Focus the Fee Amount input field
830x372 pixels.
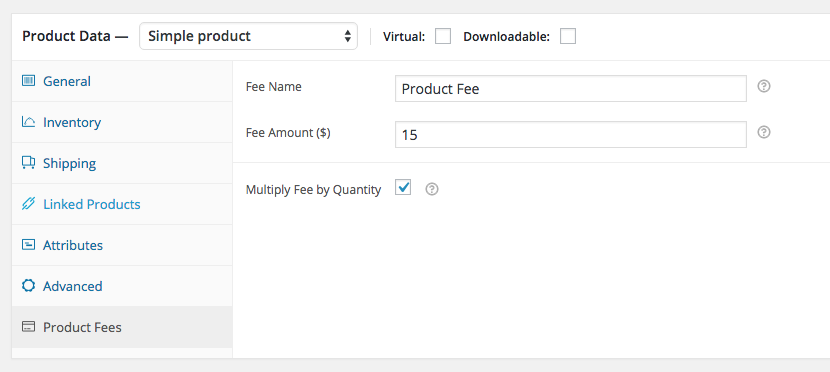coord(571,134)
